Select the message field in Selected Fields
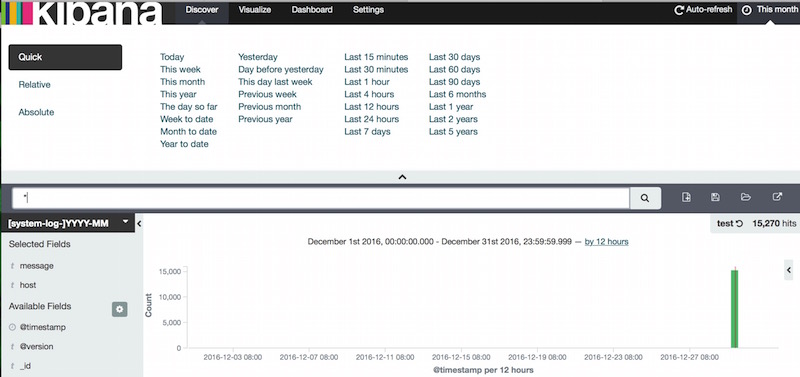 tap(37, 266)
